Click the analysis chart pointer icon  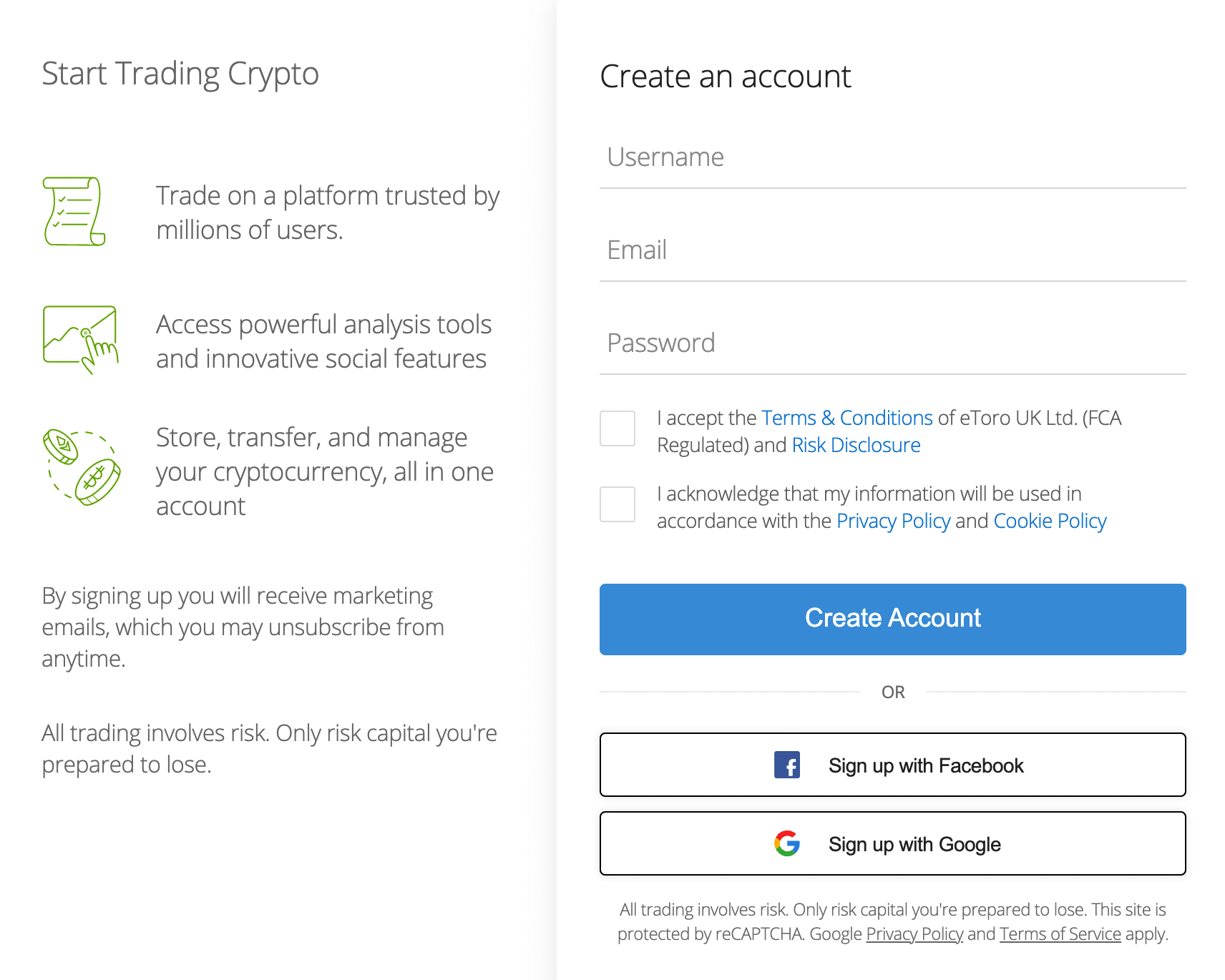coord(81,340)
